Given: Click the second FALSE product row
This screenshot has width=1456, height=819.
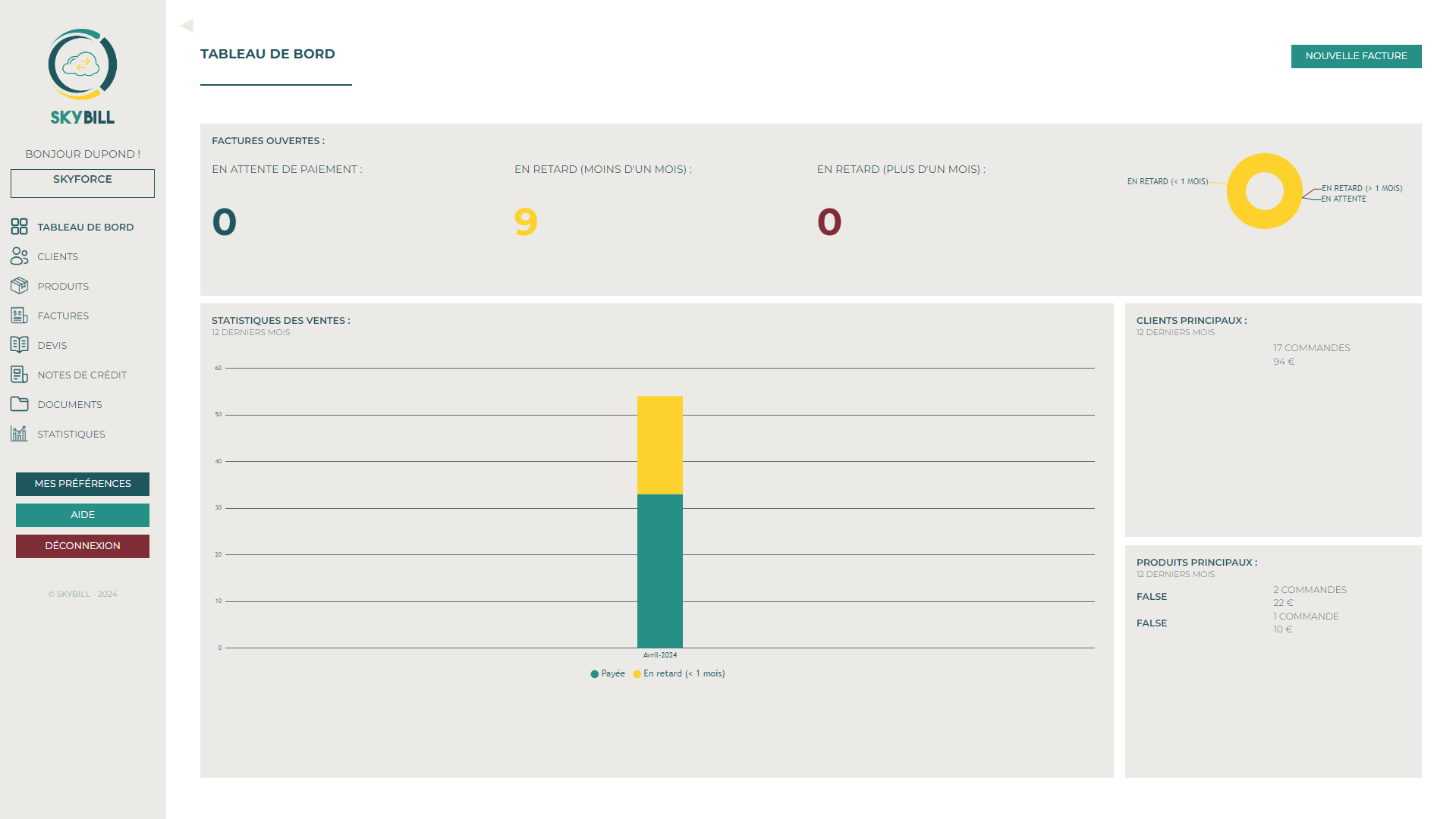Looking at the screenshot, I should click(x=1152, y=623).
